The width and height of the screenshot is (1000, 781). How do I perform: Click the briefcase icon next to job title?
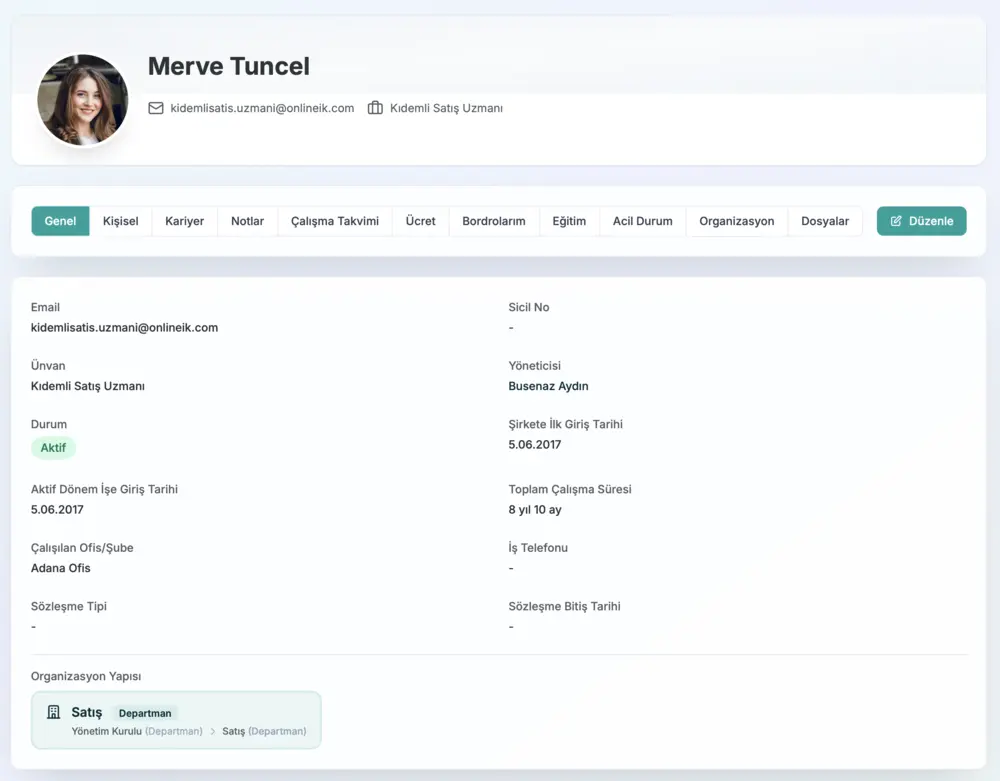coord(375,108)
